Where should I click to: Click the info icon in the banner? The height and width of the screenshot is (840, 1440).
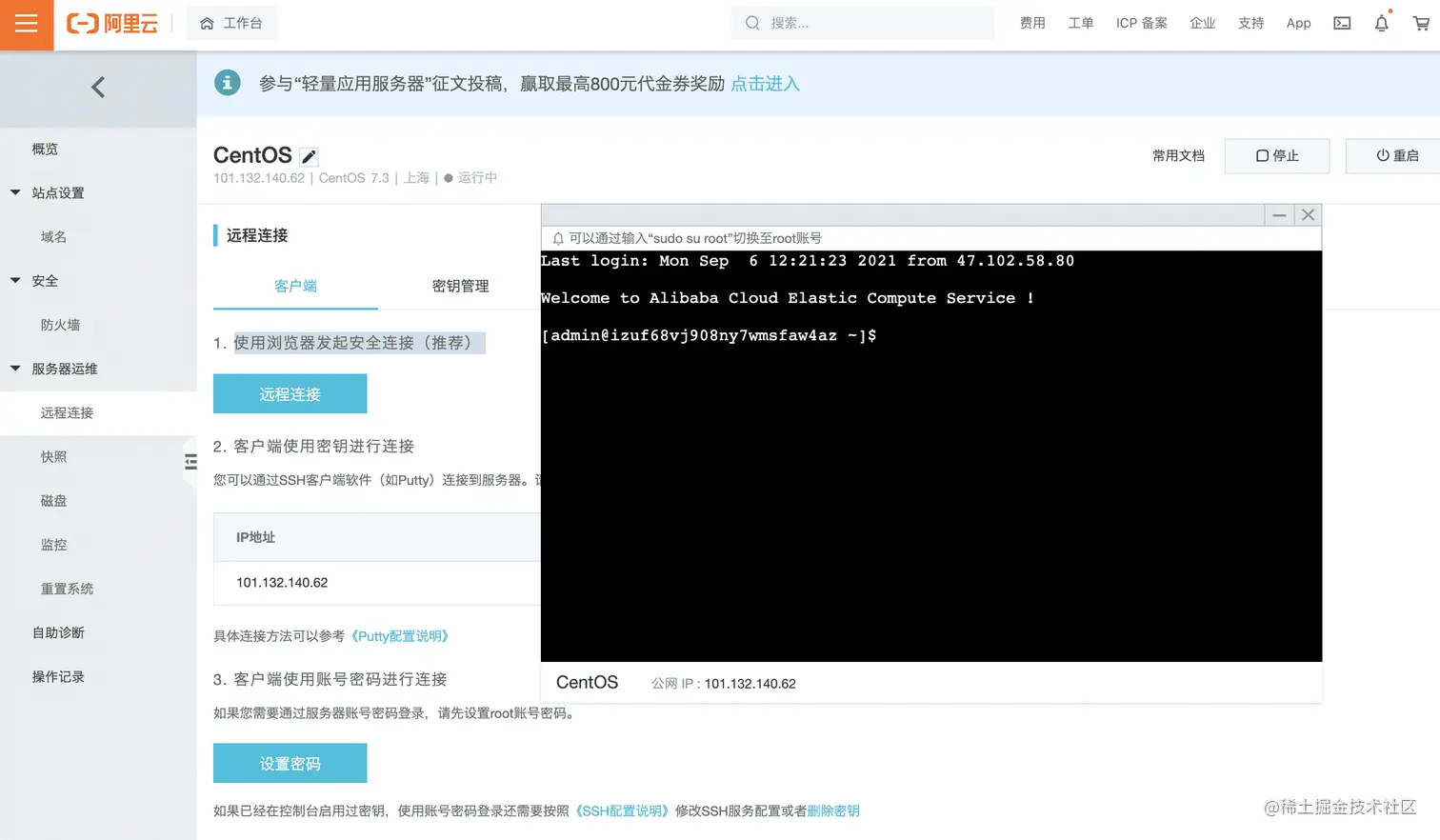pyautogui.click(x=227, y=83)
